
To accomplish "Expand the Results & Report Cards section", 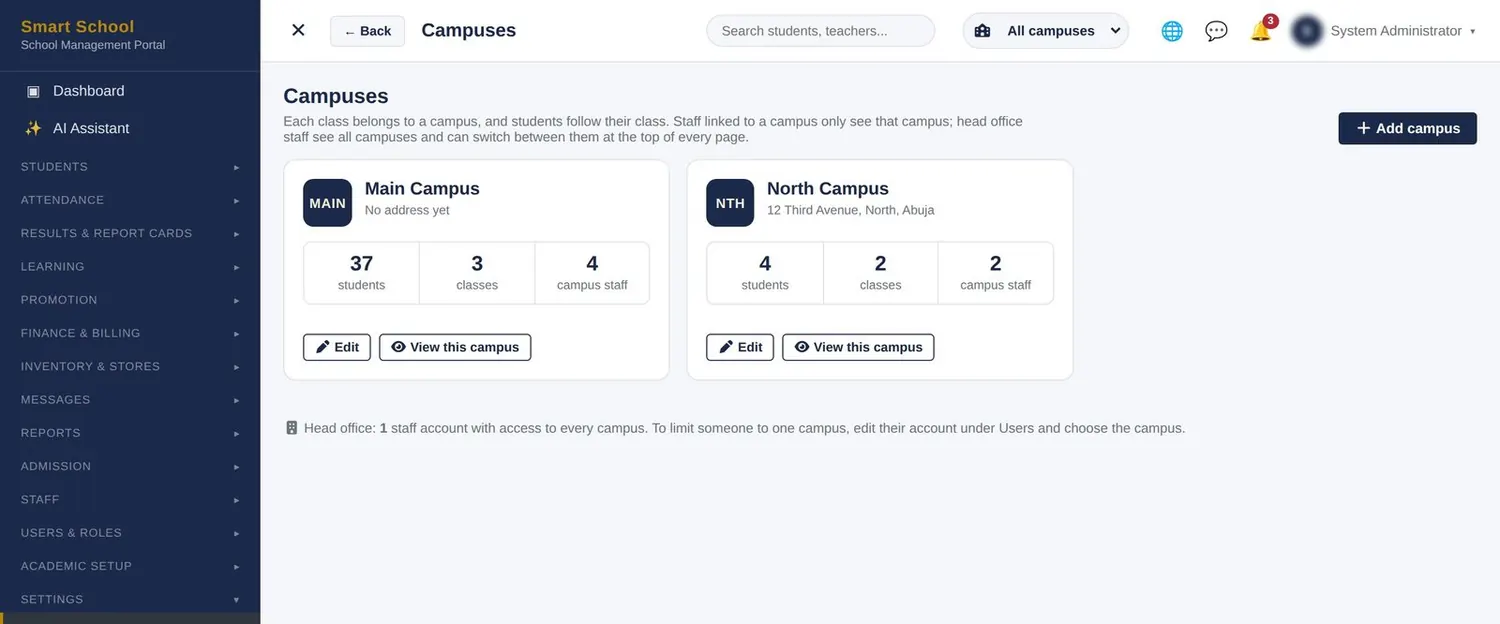I will click(x=130, y=233).
